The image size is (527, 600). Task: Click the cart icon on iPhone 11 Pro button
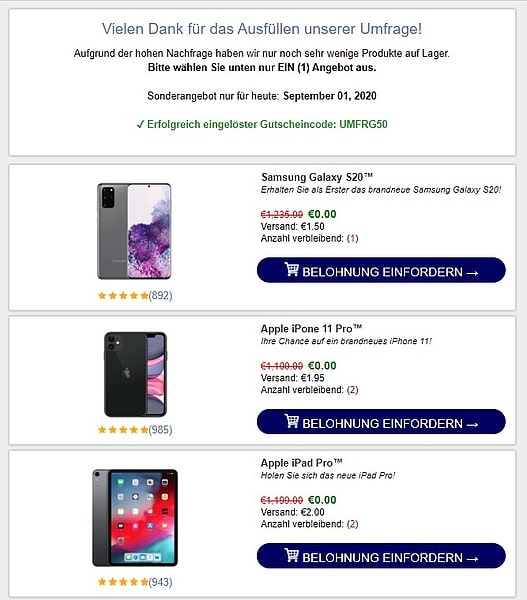pos(291,421)
